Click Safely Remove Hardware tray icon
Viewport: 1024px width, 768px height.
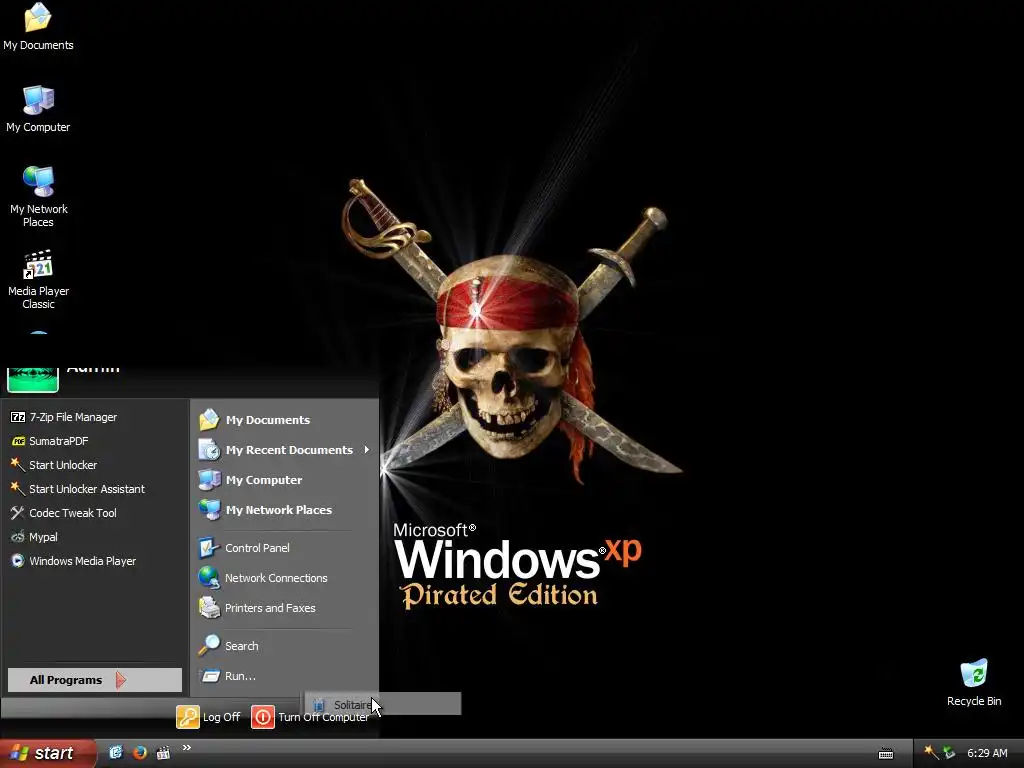click(x=949, y=753)
